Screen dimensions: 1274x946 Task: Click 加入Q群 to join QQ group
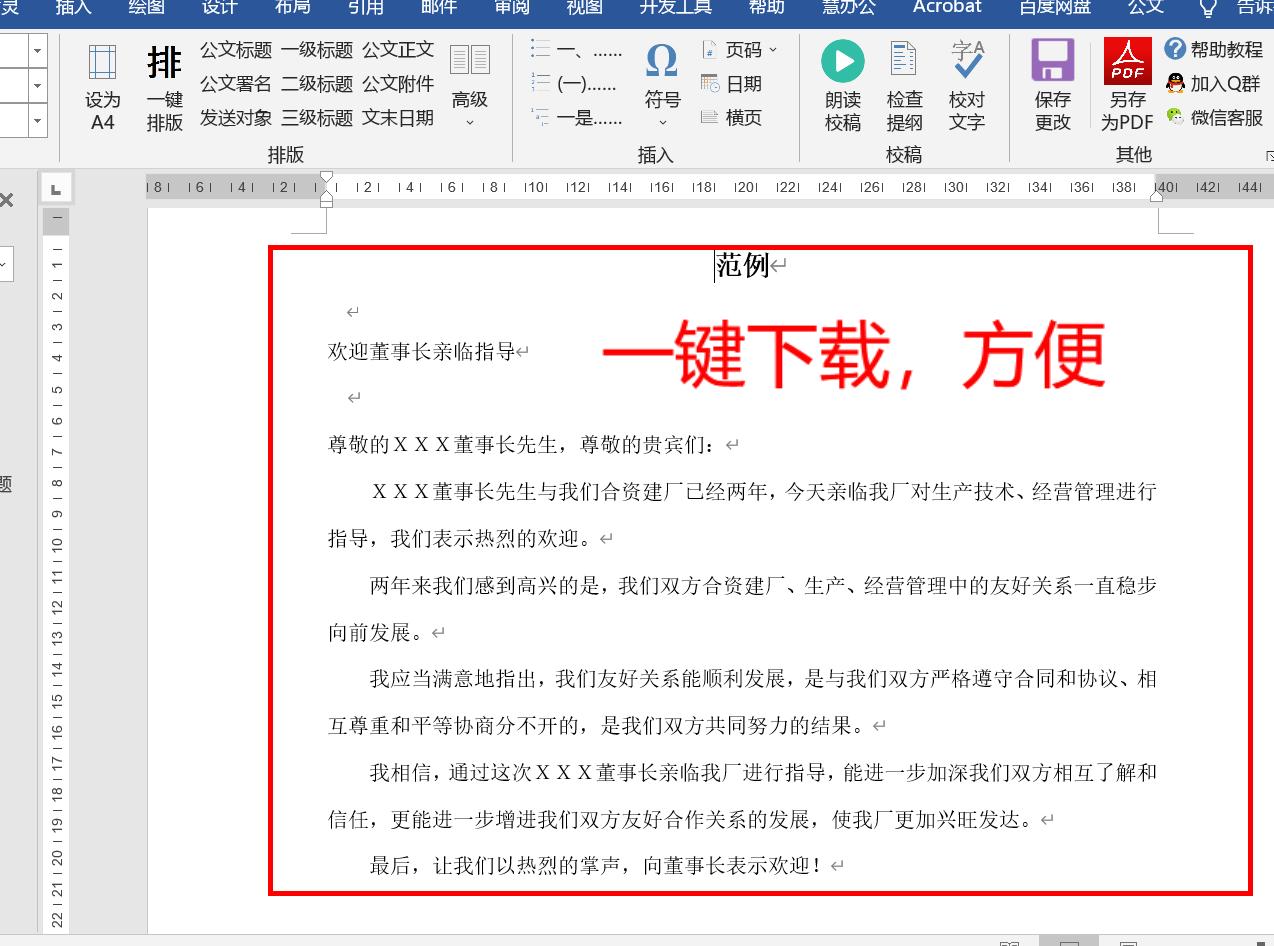tap(1213, 85)
